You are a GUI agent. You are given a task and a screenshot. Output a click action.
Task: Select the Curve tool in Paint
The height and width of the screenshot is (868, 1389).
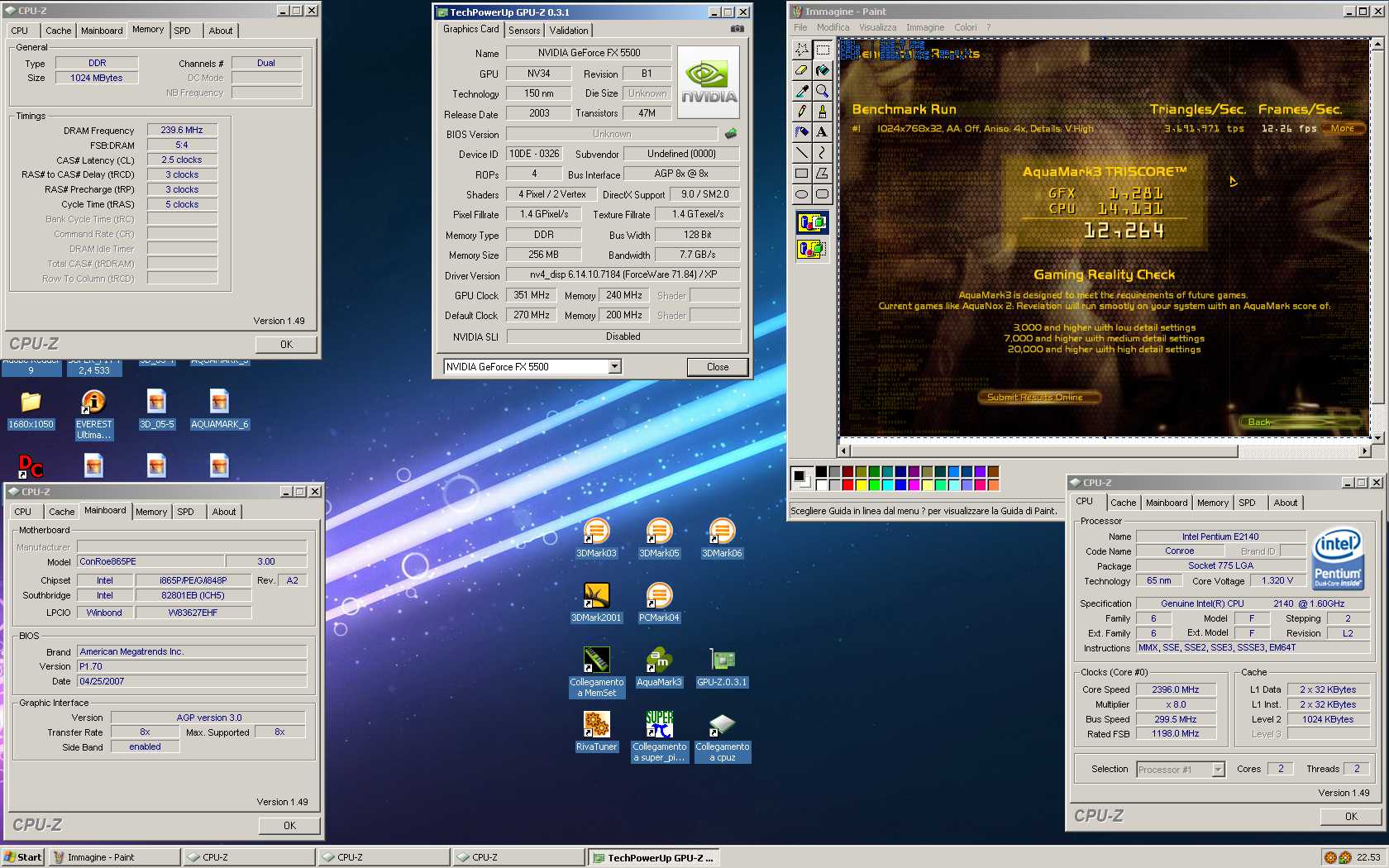[822, 153]
